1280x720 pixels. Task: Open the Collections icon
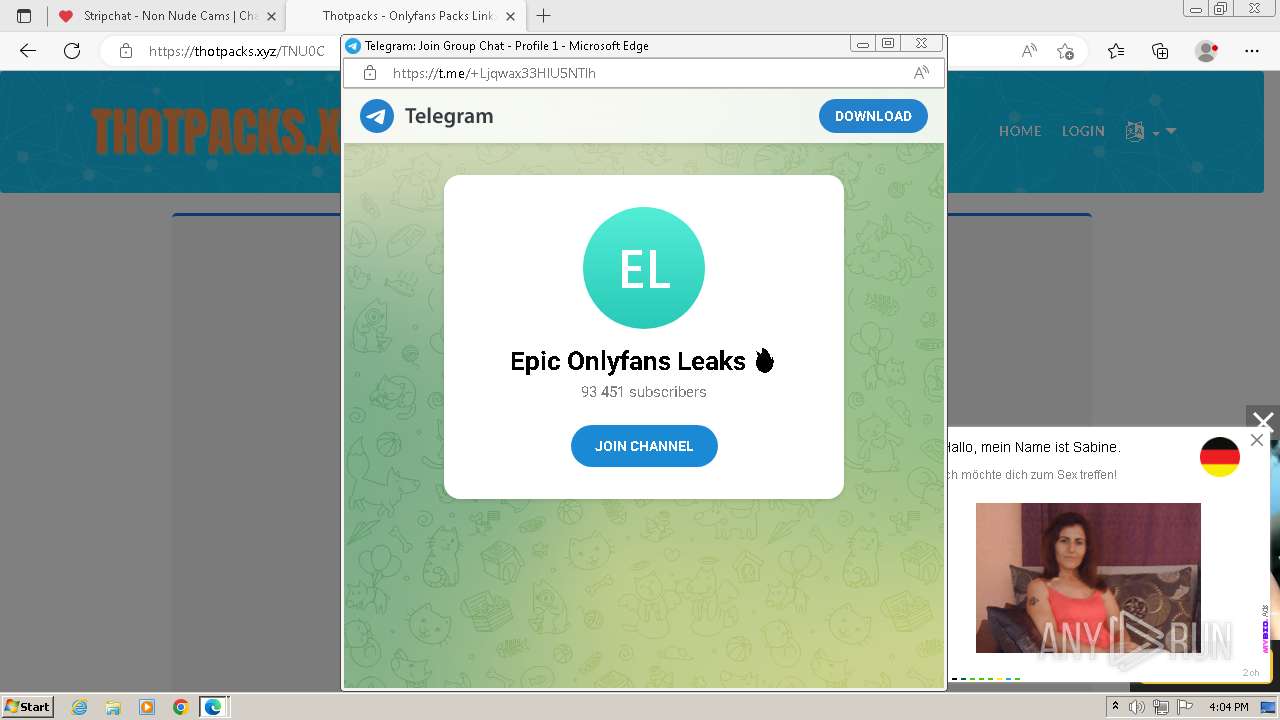tap(1160, 51)
